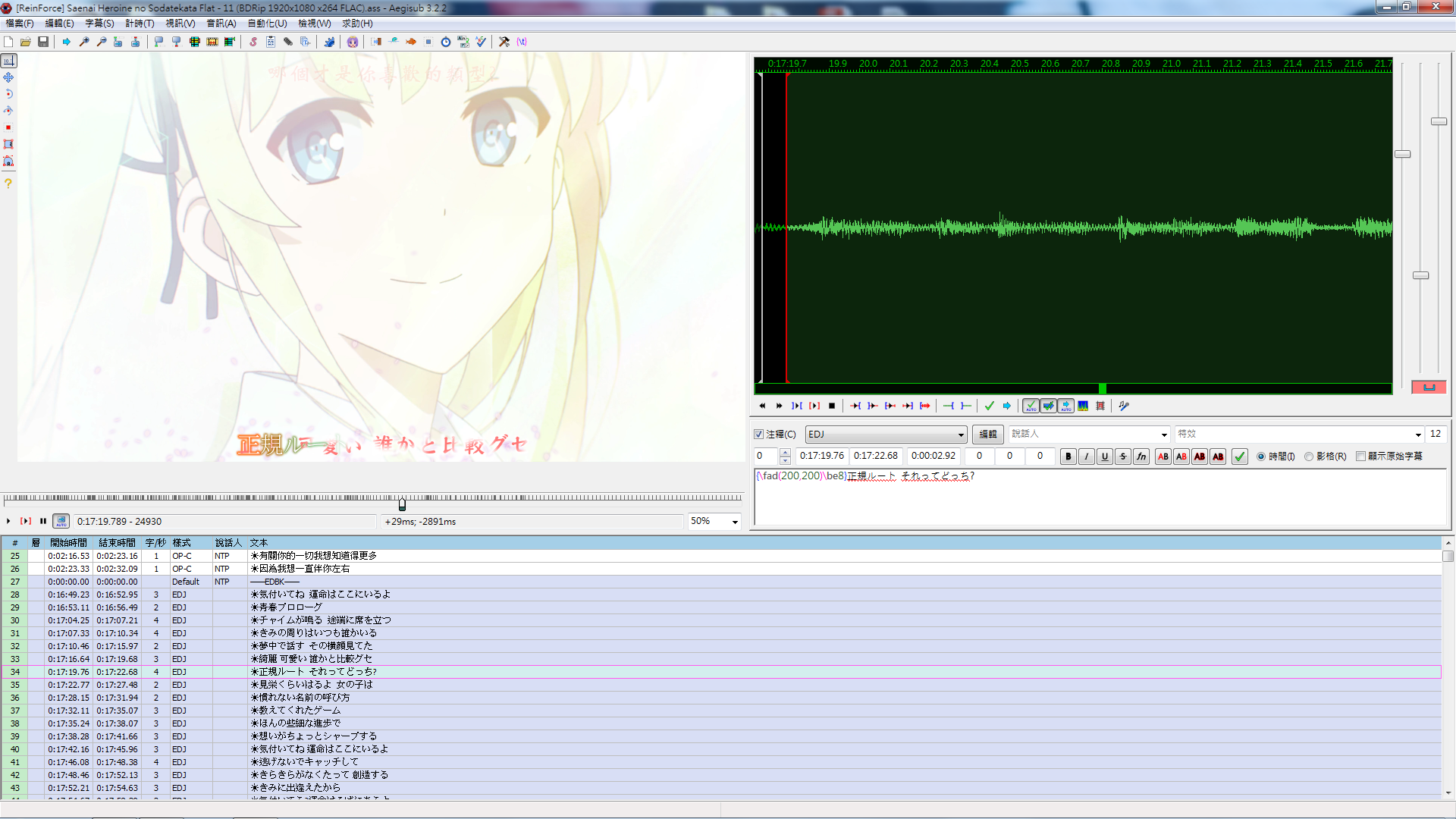Toggle video auto-scroll button
1456x819 pixels.
pos(61,521)
